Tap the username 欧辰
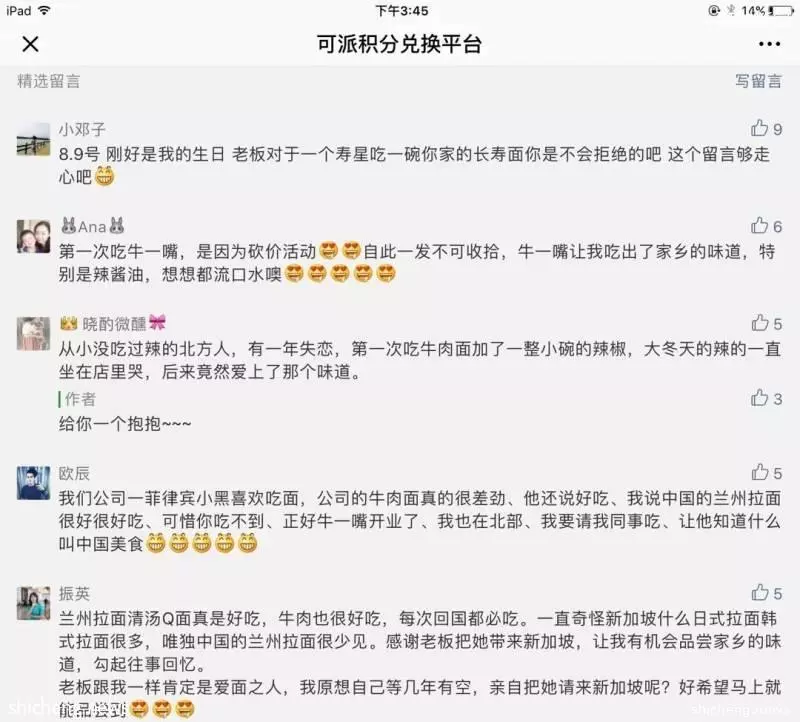 74,474
